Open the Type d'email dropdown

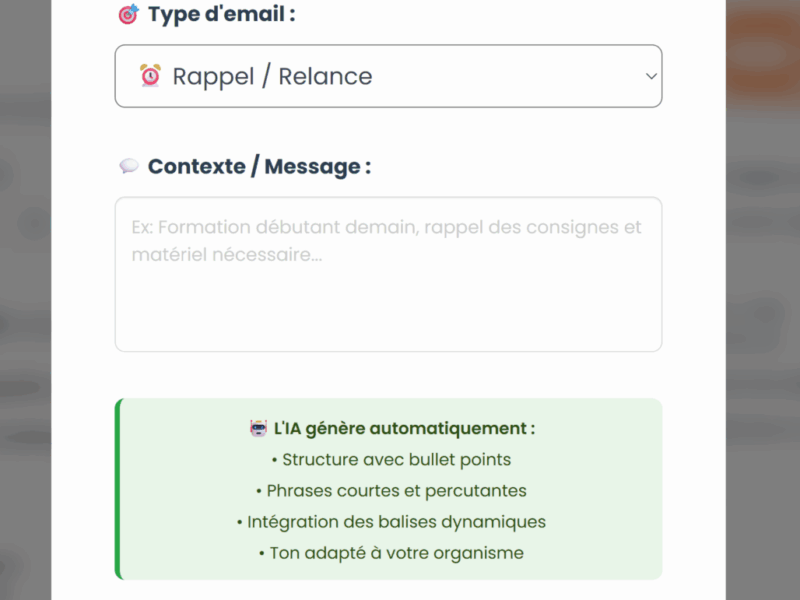[x=388, y=76]
